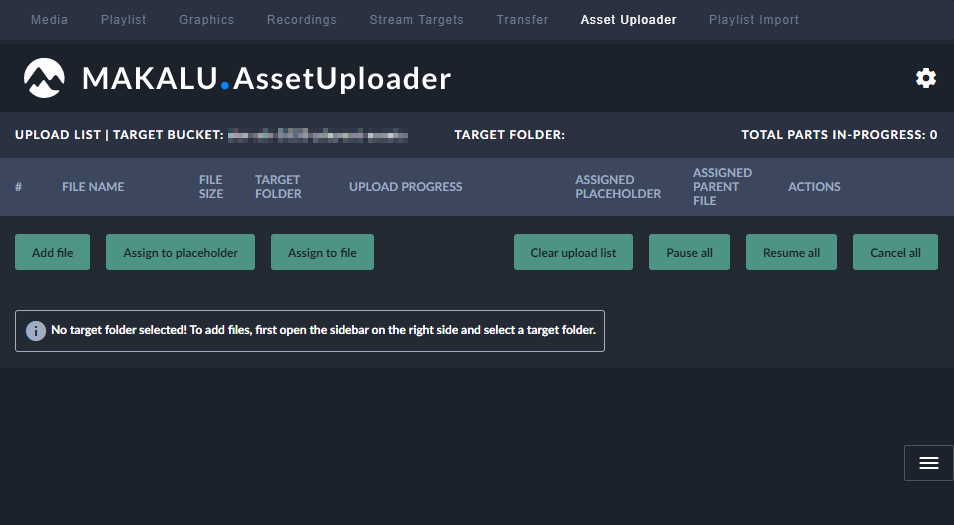954x525 pixels.
Task: Go to the Recordings tab
Action: pos(302,19)
